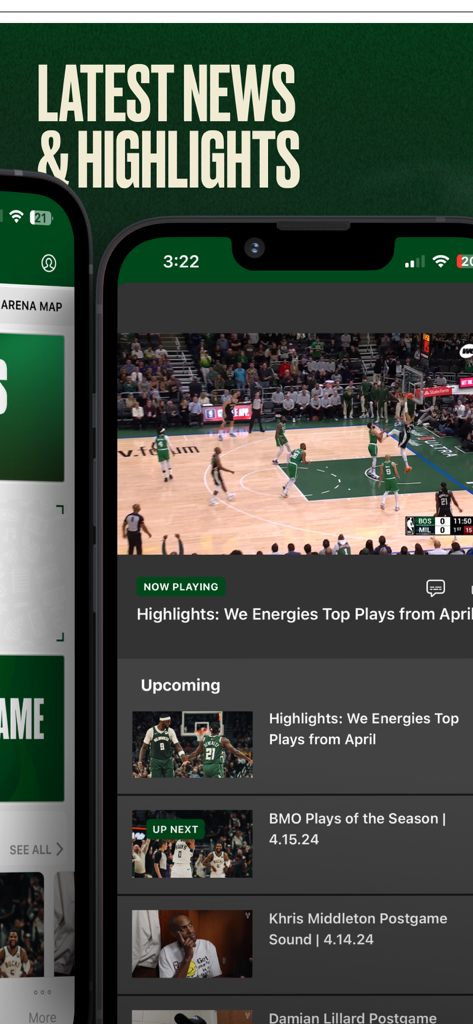Tap the NOW PLAYING badge
473x1024 pixels.
pos(181,586)
